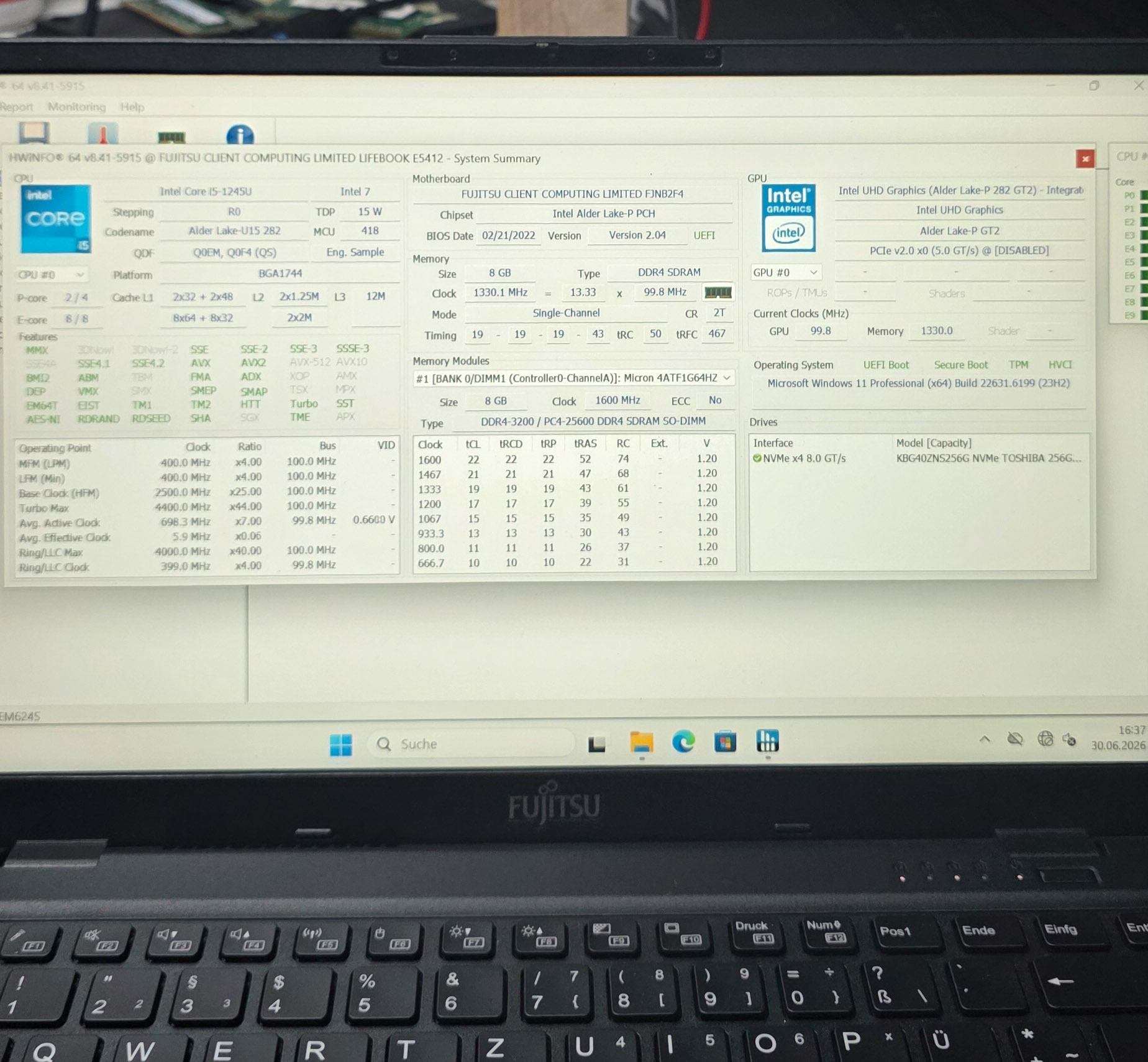Click the Intel Graphics logo
Viewport: 1148px width, 1062px height.
pyautogui.click(x=788, y=218)
